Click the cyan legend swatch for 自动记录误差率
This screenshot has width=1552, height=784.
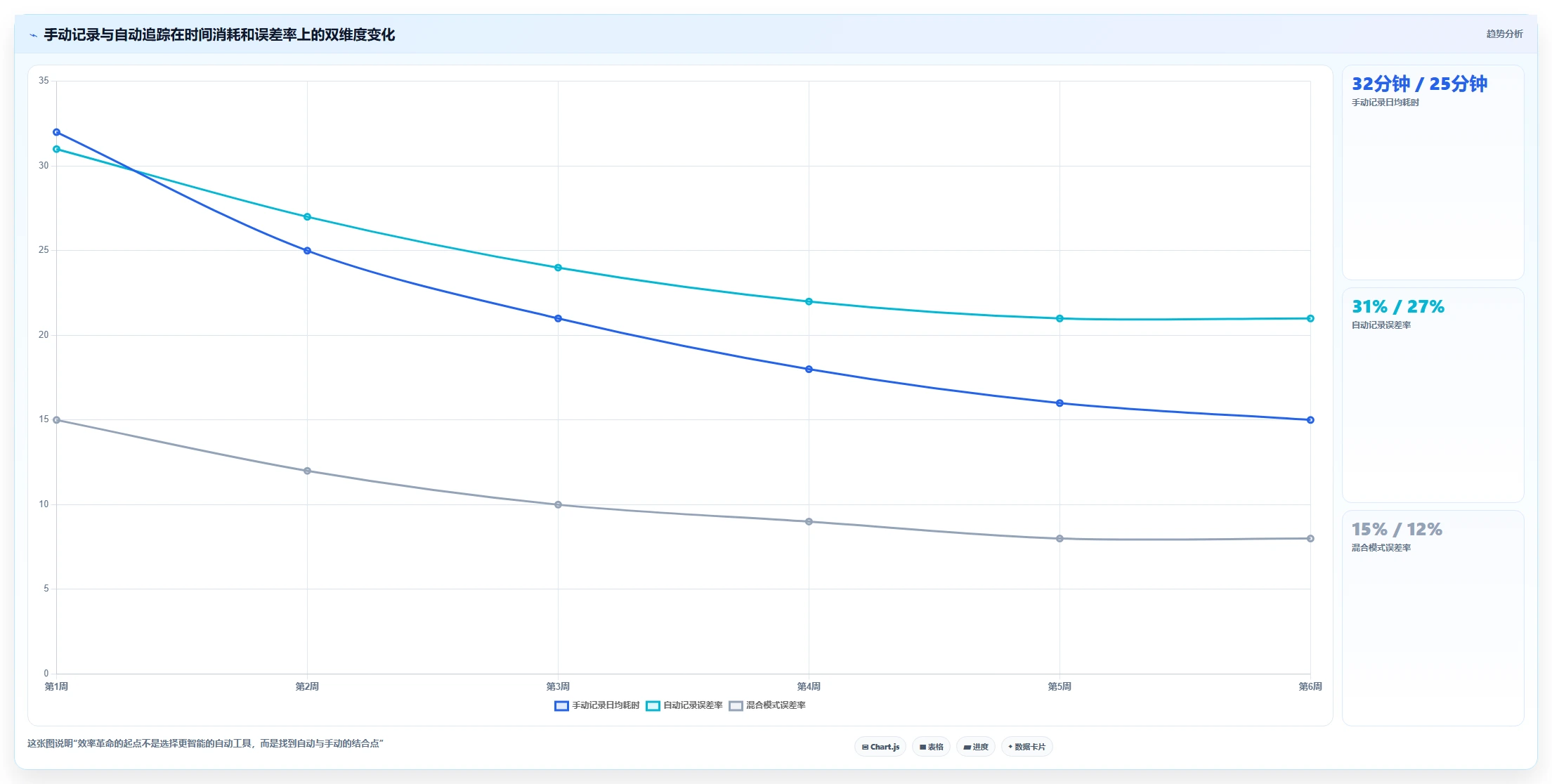[x=653, y=706]
